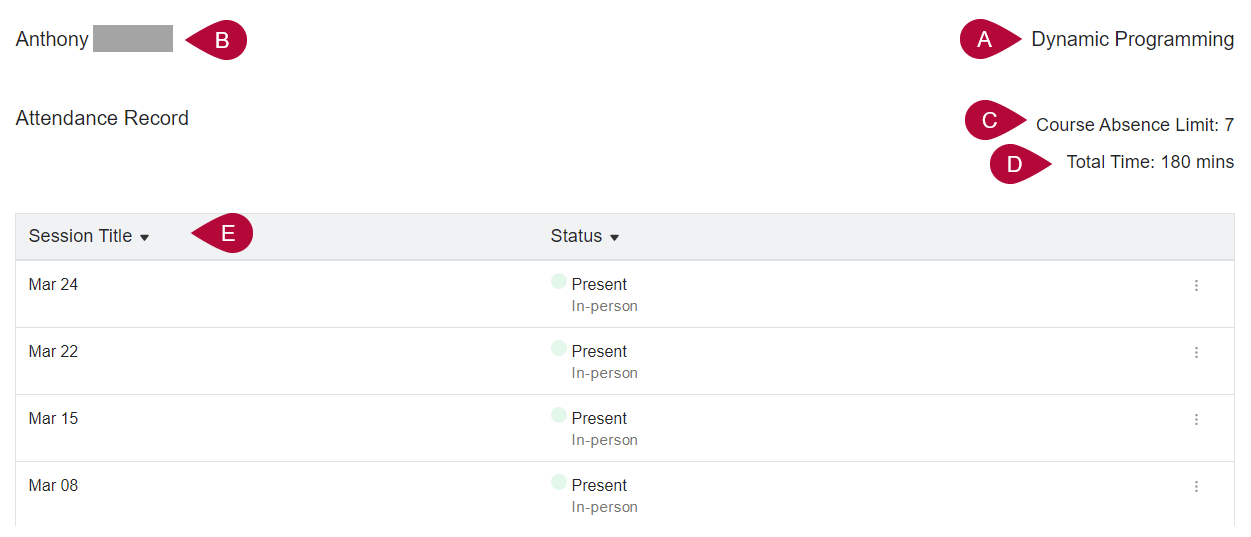Screen dimensions: 1251x537
Task: Click the Mar 08 Present status dot
Action: (559, 483)
